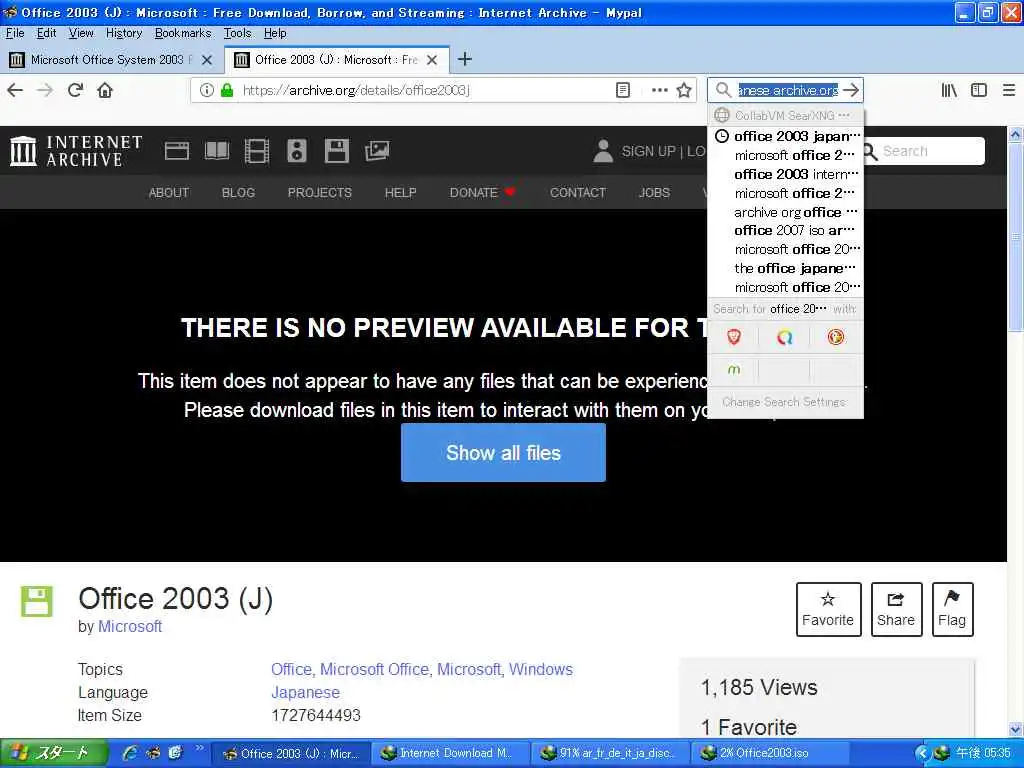Screen dimensions: 1024x768
Task: Click the Favorite button
Action: click(x=827, y=609)
